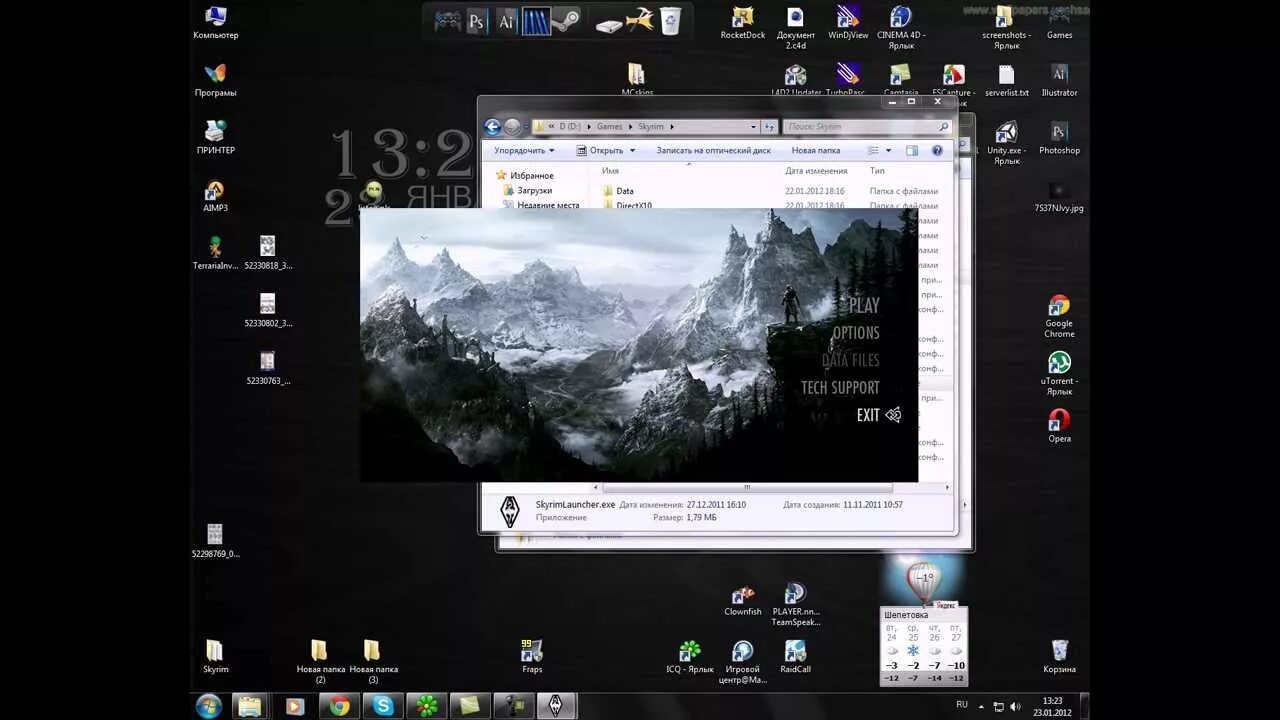1280x720 pixels.
Task: Open the Упорядочить menu
Action: 525,151
